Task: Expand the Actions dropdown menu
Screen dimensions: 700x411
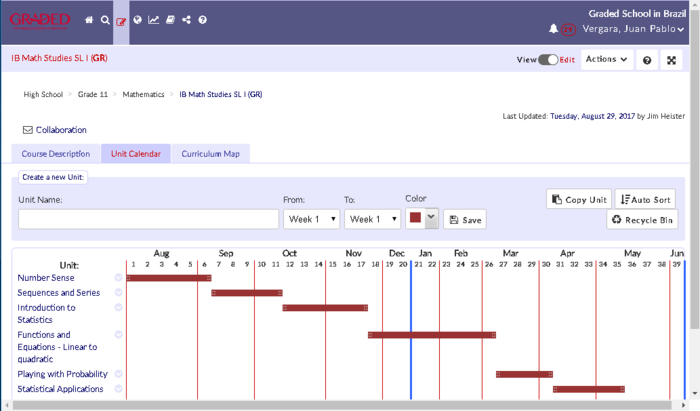Action: 607,60
